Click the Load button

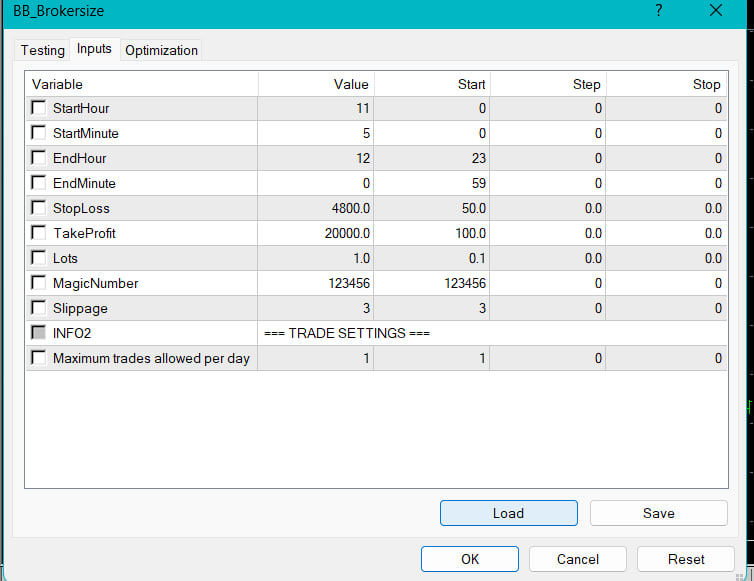click(x=508, y=513)
